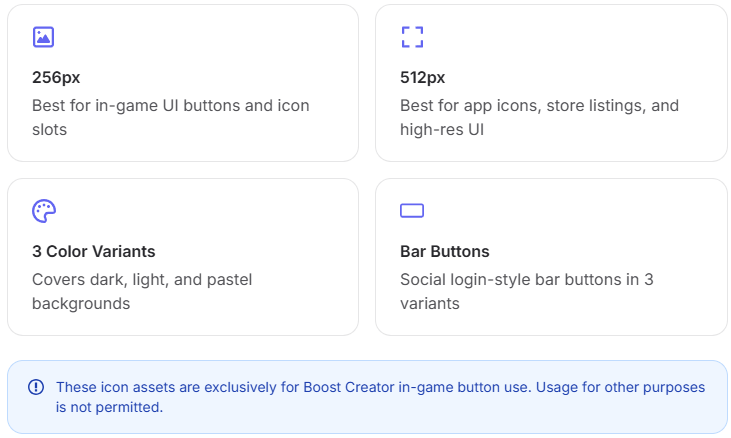Image resolution: width=731 pixels, height=438 pixels.
Task: Click the Boost Creator usage notice text
Action: pos(380,397)
